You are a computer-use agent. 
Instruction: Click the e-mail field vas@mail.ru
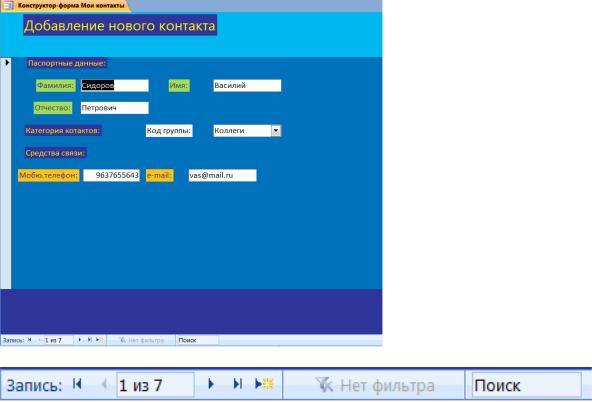coord(222,175)
